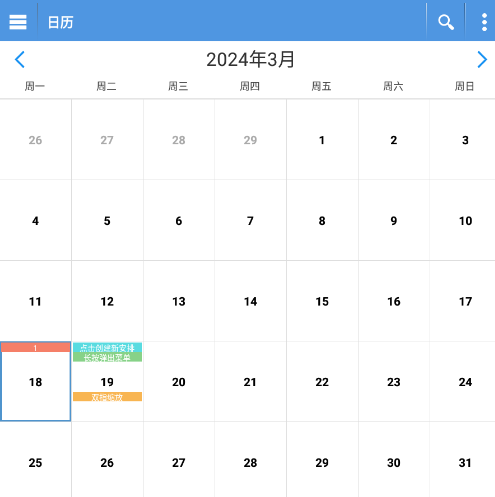Select the highlighted date number 18
The image size is (495, 497).
(x=35, y=382)
